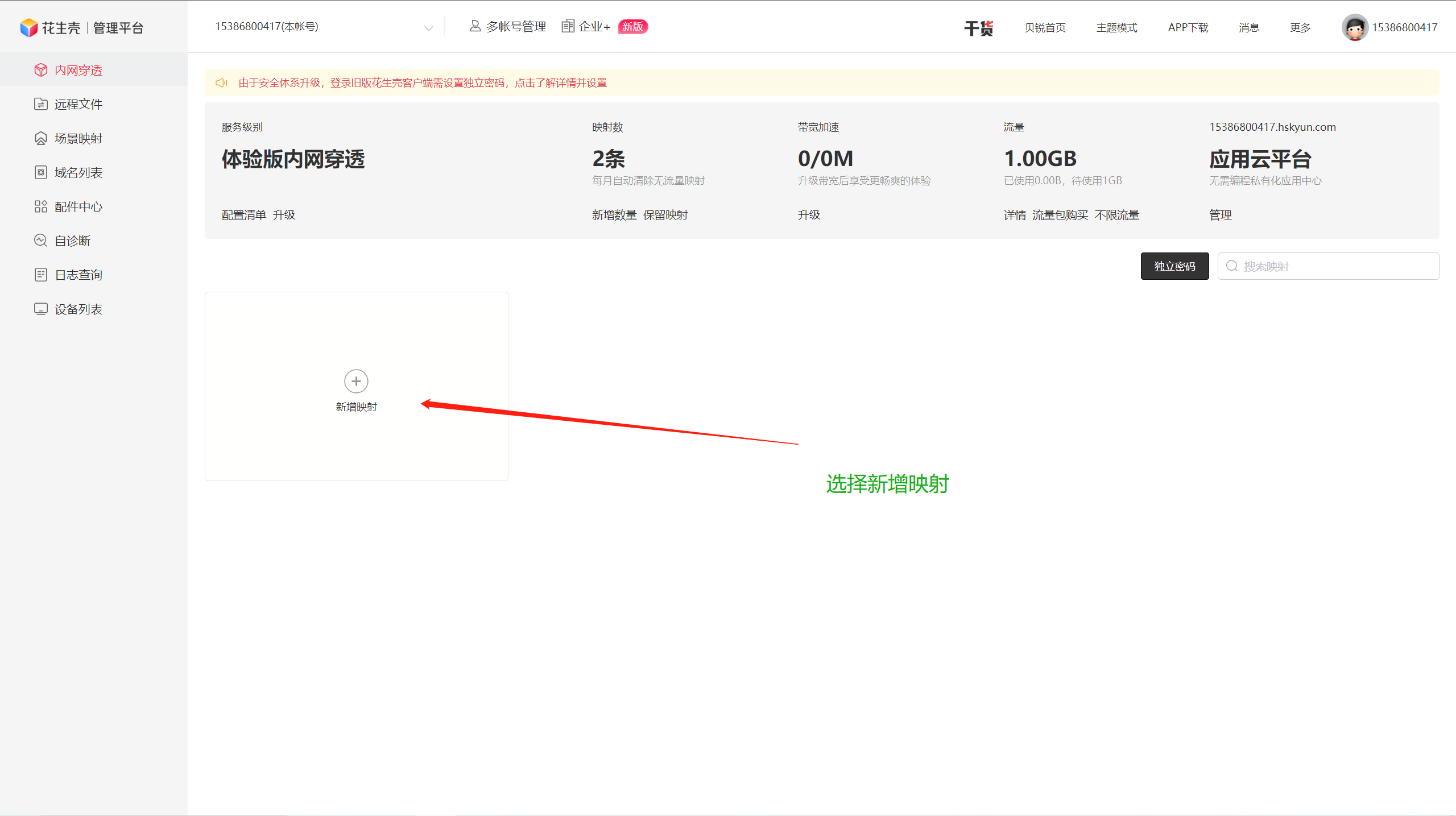Click the search magnifier icon
This screenshot has height=816, width=1456.
[x=1232, y=266]
